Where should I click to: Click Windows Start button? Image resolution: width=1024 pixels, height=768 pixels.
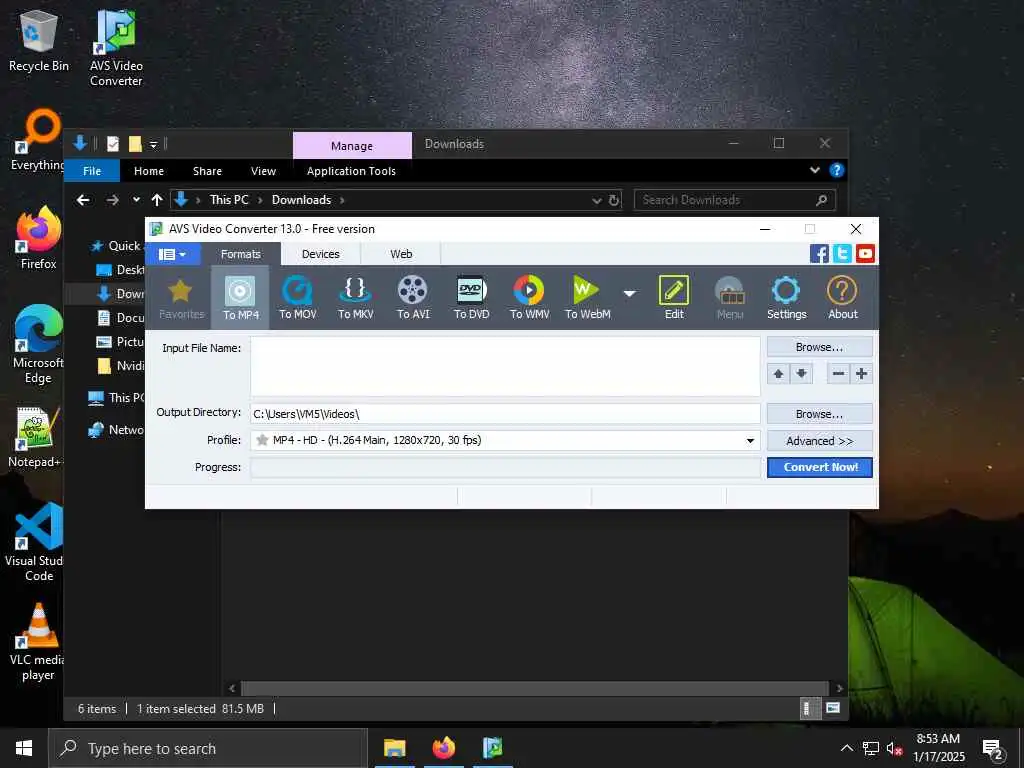coord(24,748)
